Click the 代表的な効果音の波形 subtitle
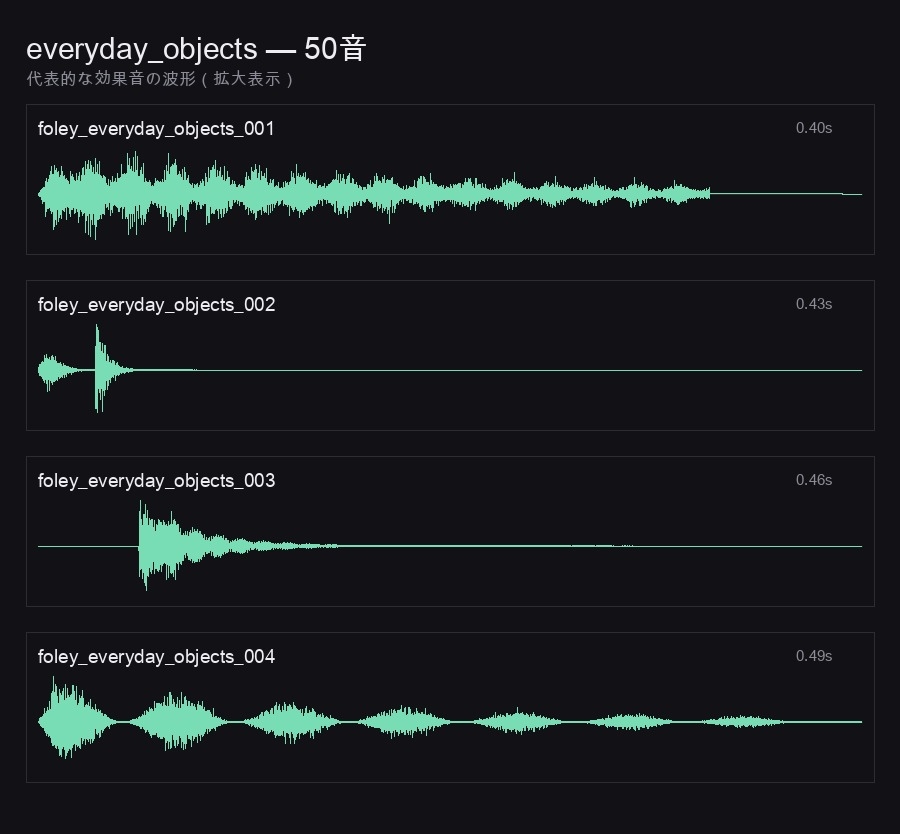Viewport: 900px width, 834px height. [x=160, y=79]
